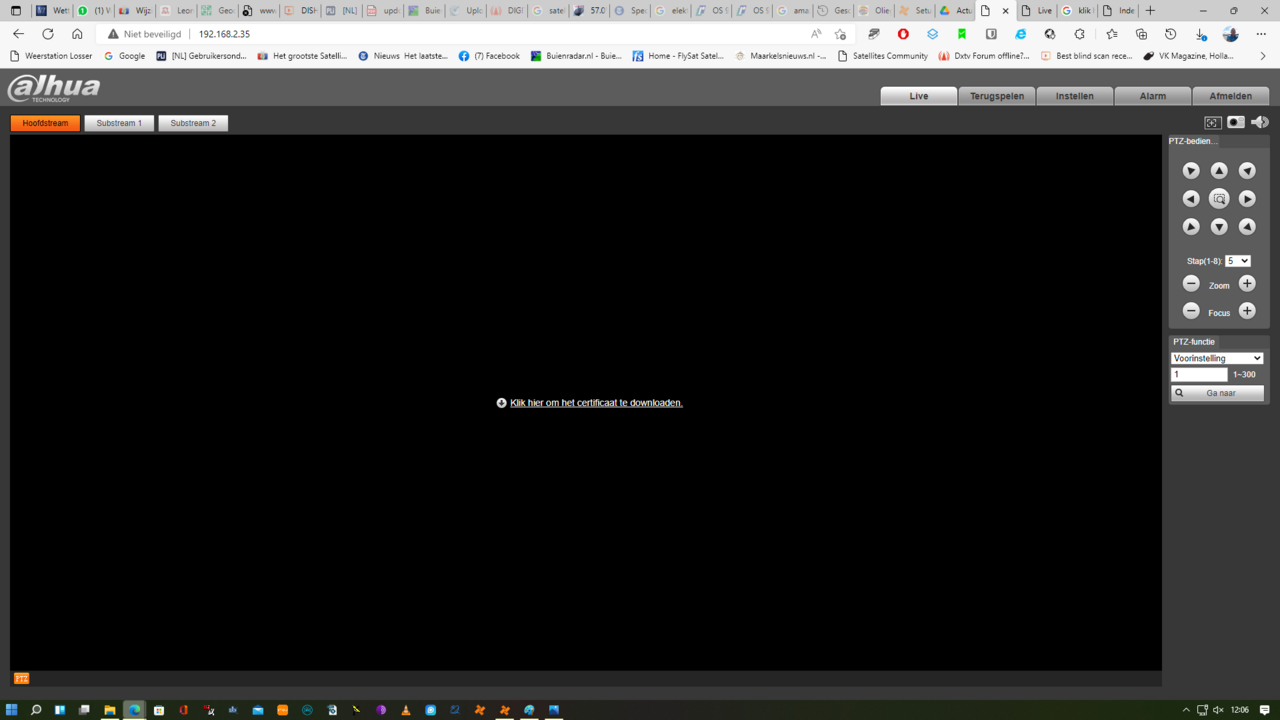Click the center PTZ region zoom icon
Image resolution: width=1280 pixels, height=720 pixels.
(x=1219, y=199)
